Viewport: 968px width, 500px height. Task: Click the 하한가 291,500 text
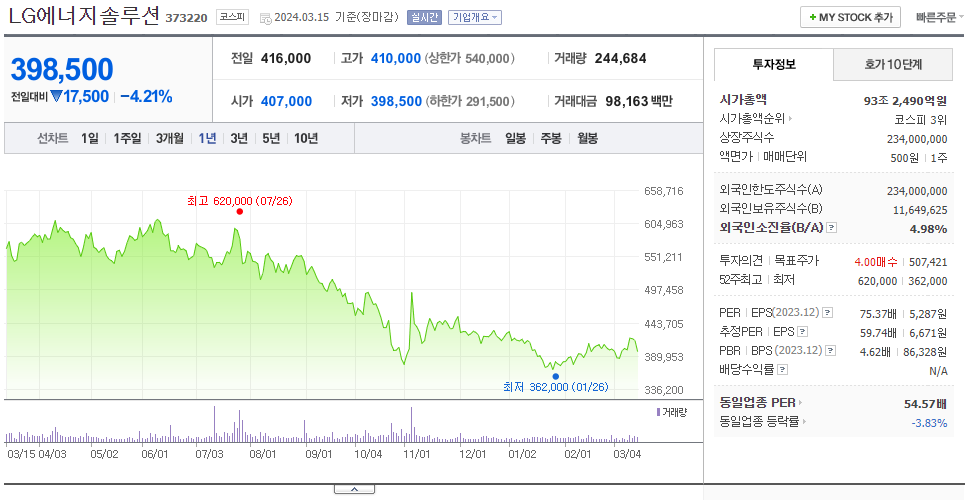(470, 101)
